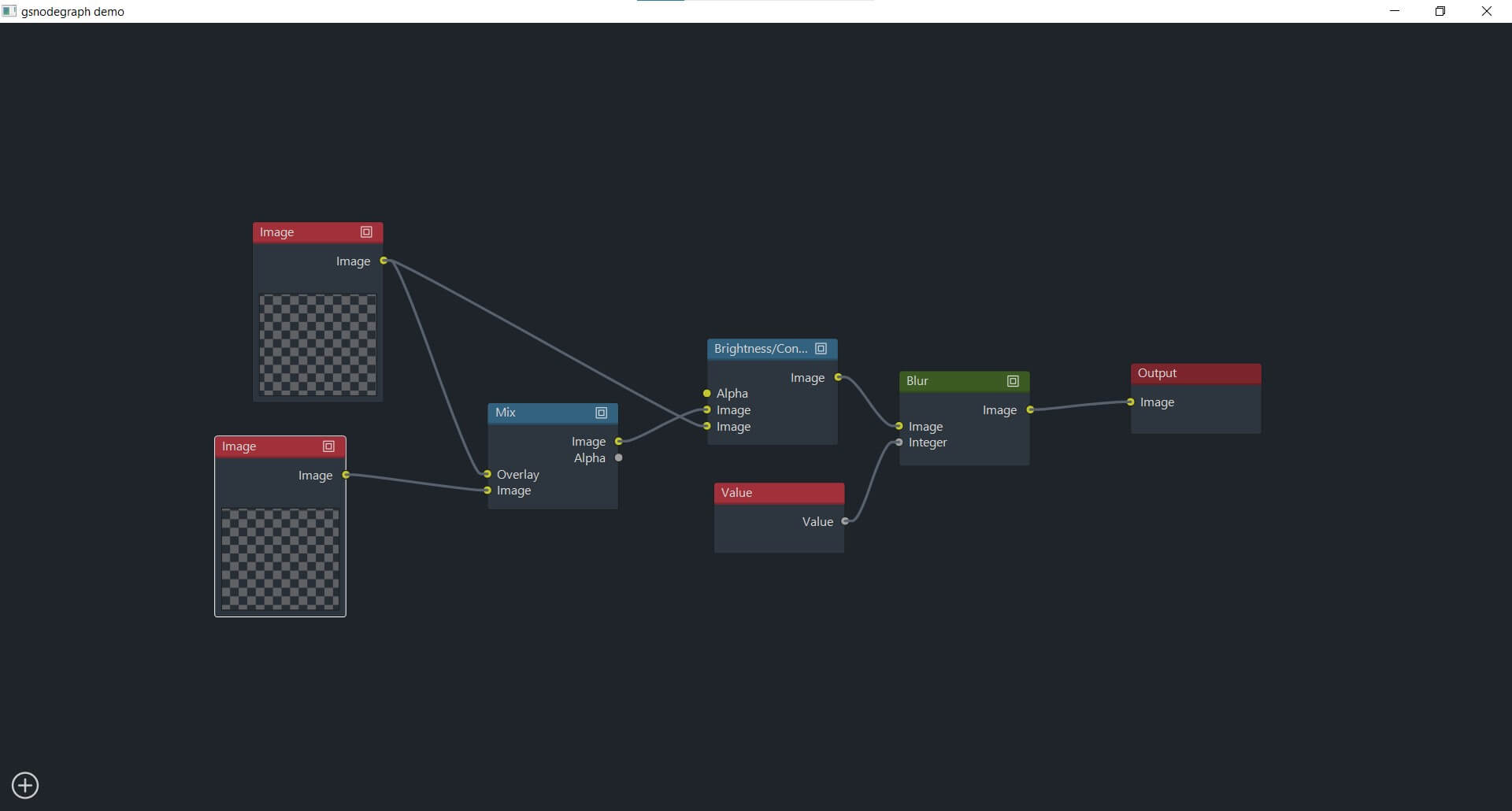Collapse the Mix node via its header icon
Viewport: 1512px width, 811px height.
601,413
